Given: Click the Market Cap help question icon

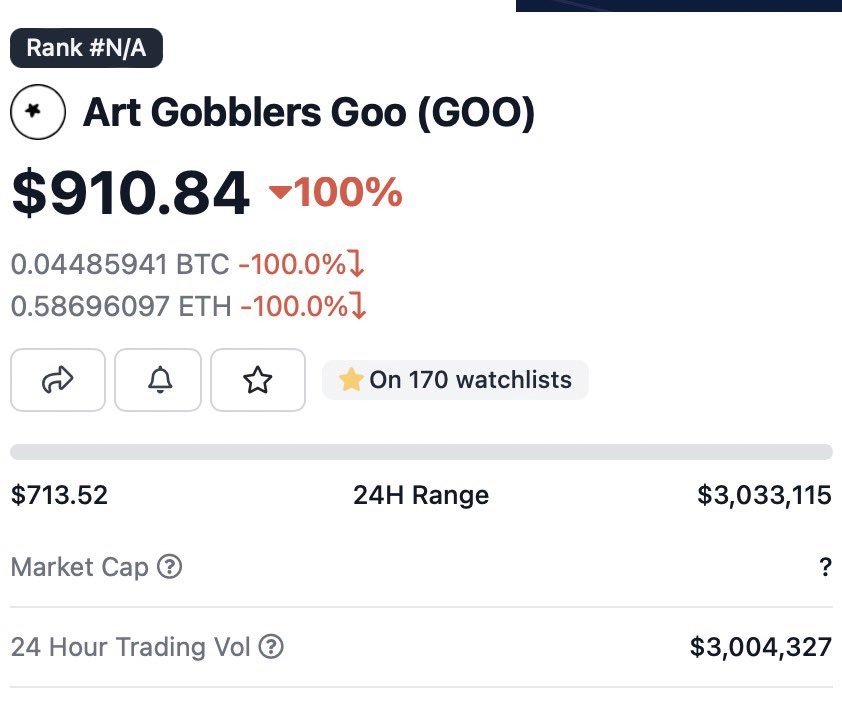Looking at the screenshot, I should [171, 568].
